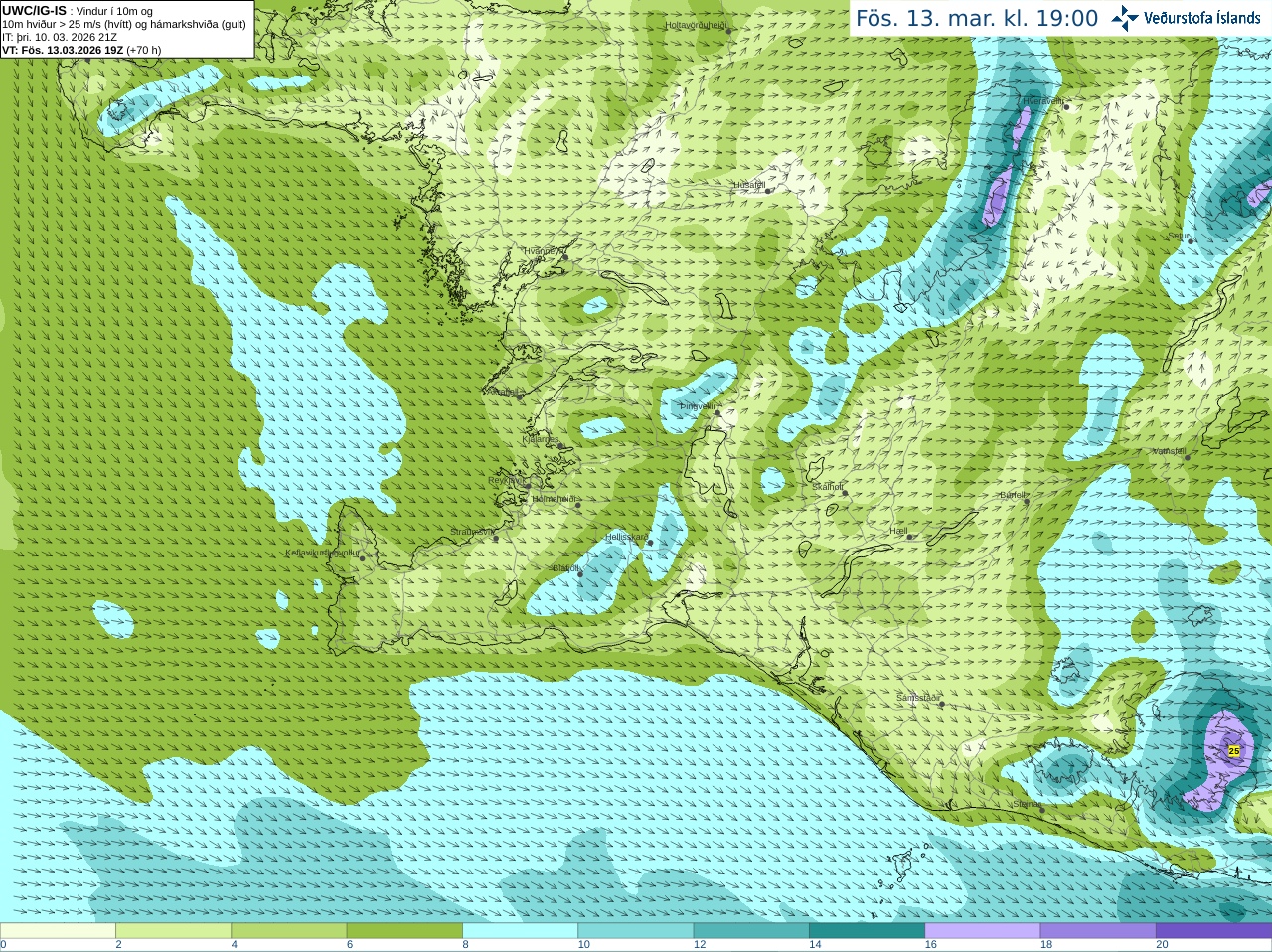The image size is (1272, 952).
Task: Pick the 10–12 m/s legend color swatch
Action: click(636, 931)
